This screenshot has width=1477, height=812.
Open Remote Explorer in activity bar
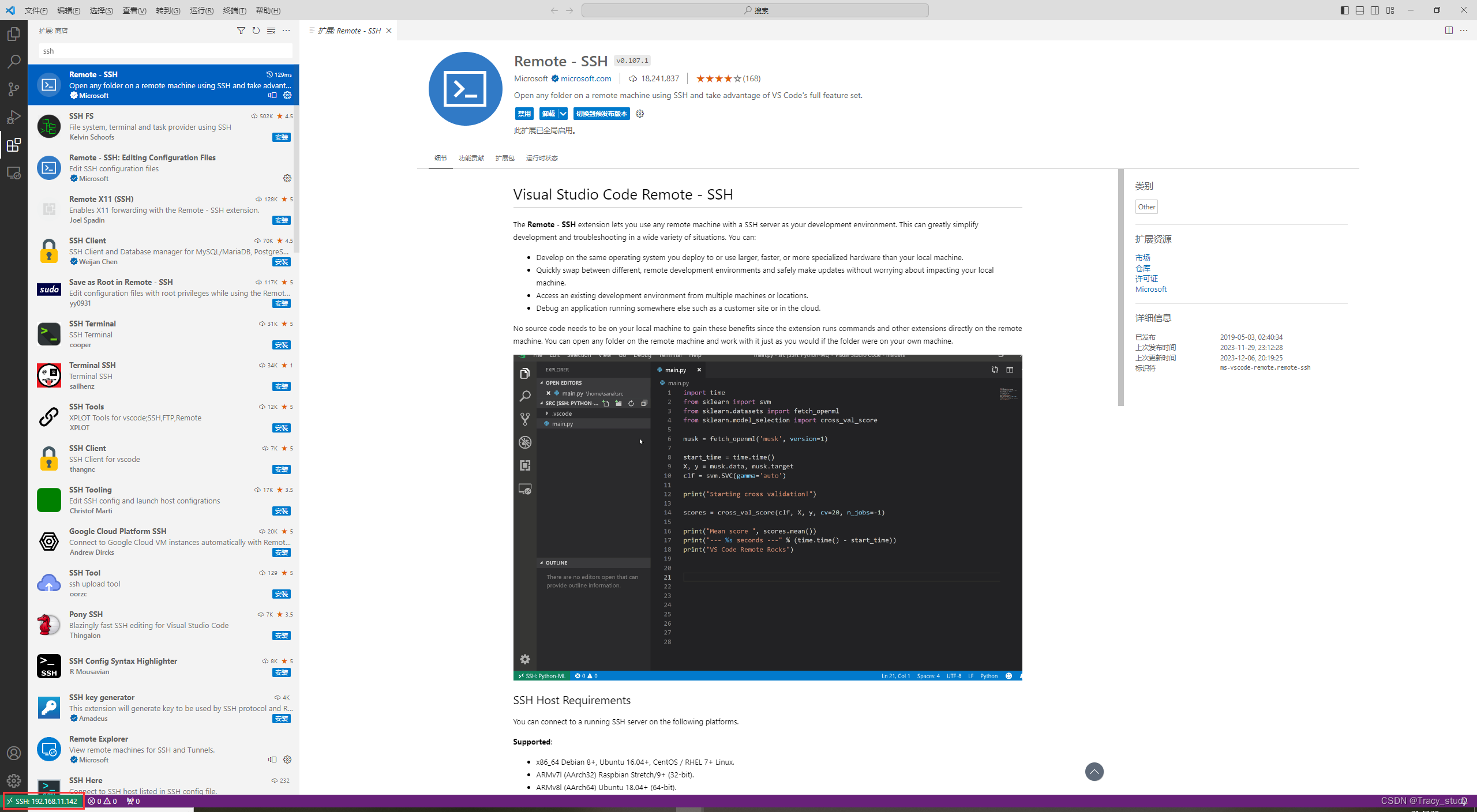pyautogui.click(x=14, y=172)
